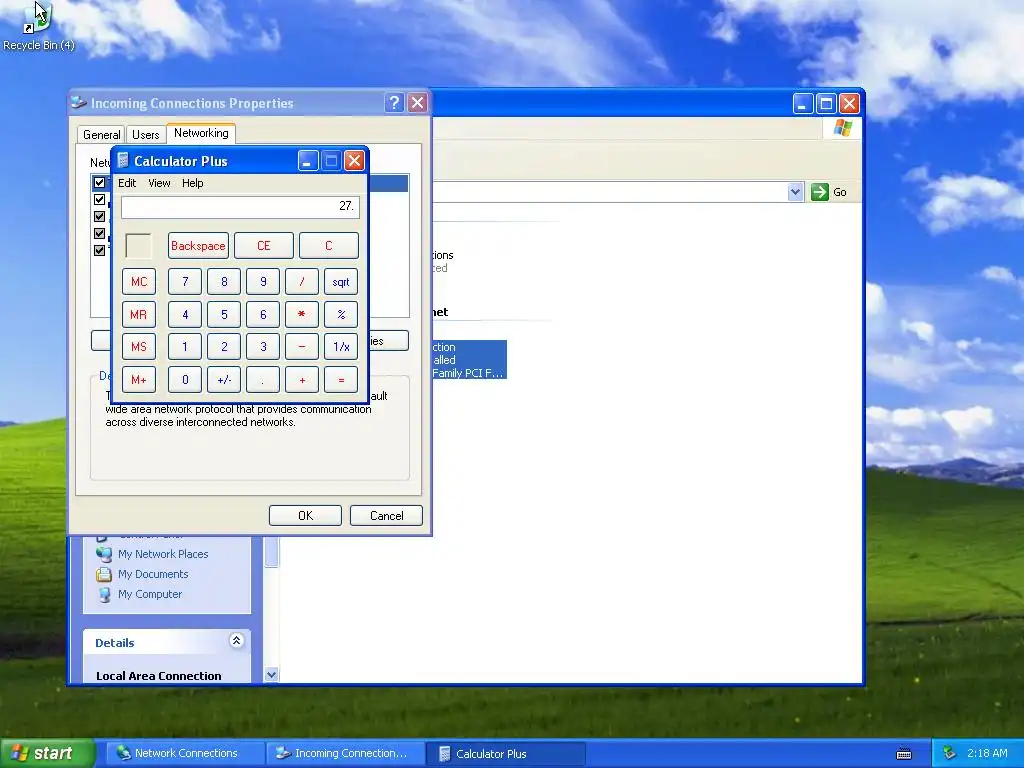The height and width of the screenshot is (768, 1024).
Task: Click OK in Incoming Connections Properties
Action: 305,515
